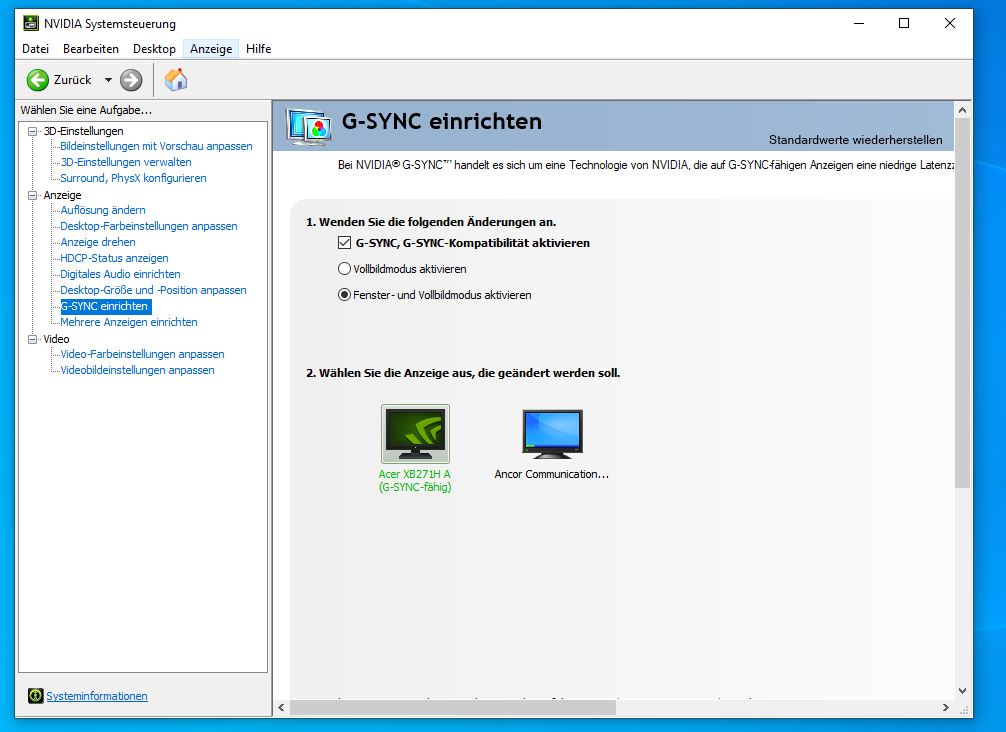Screen dimensions: 1006x732
Task: Open HDCP-Status anzeigen
Action: [114, 259]
